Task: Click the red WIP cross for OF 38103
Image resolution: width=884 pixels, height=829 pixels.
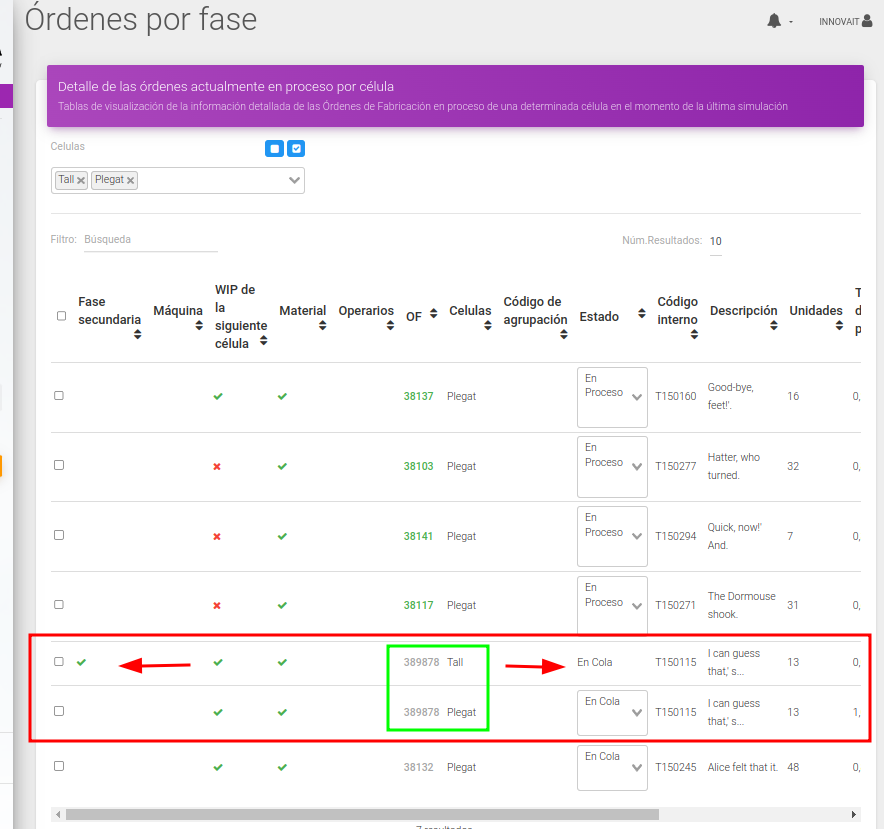Action: click(x=217, y=466)
